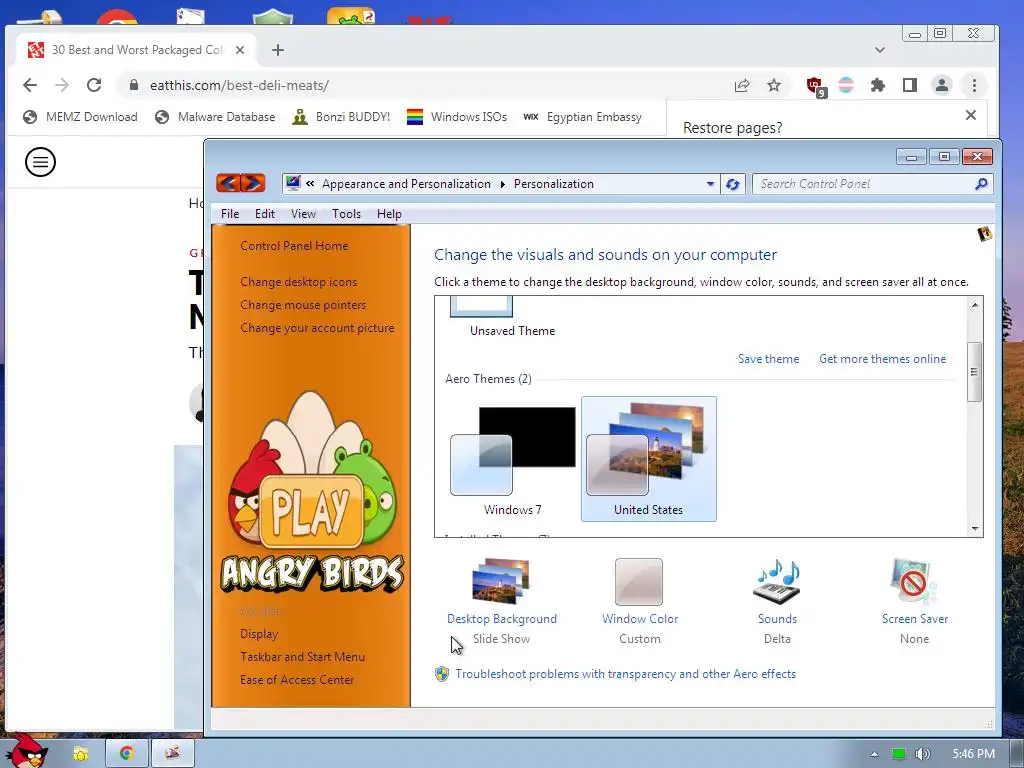The height and width of the screenshot is (768, 1024).
Task: Open the Edit menu
Action: tap(264, 214)
